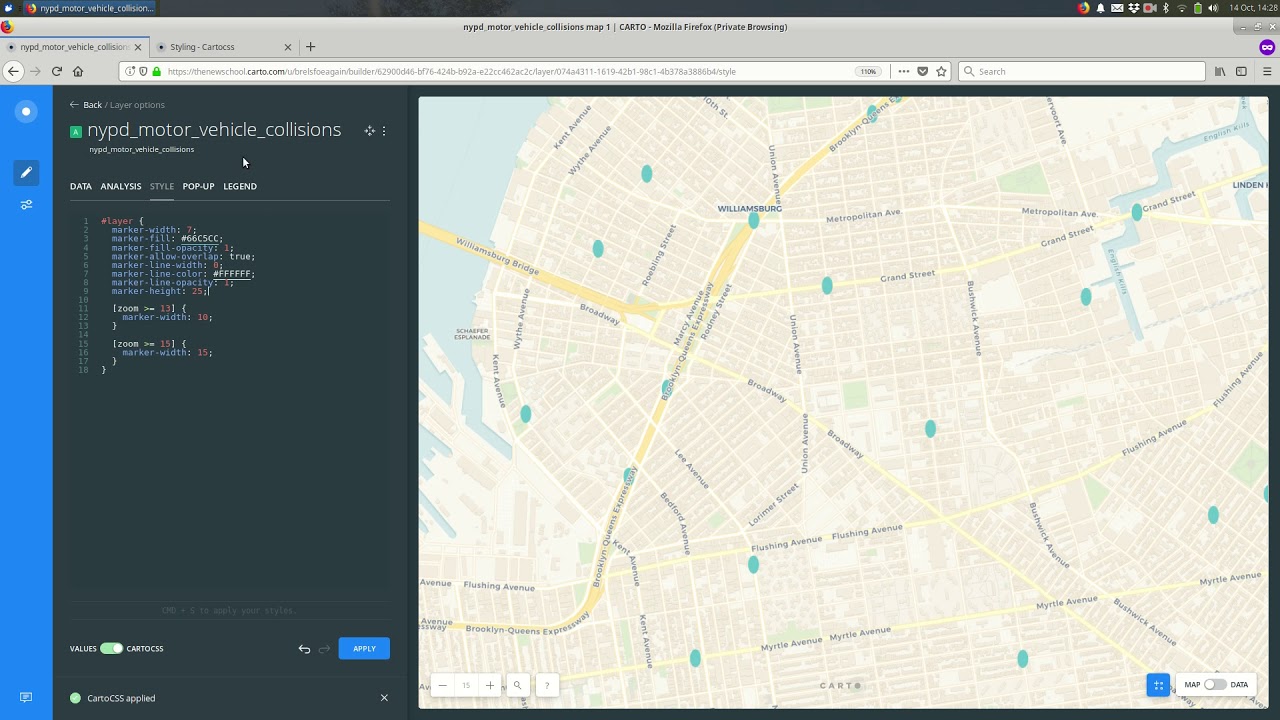The height and width of the screenshot is (720, 1280).
Task: Undo the last CartoCSS change
Action: (304, 649)
